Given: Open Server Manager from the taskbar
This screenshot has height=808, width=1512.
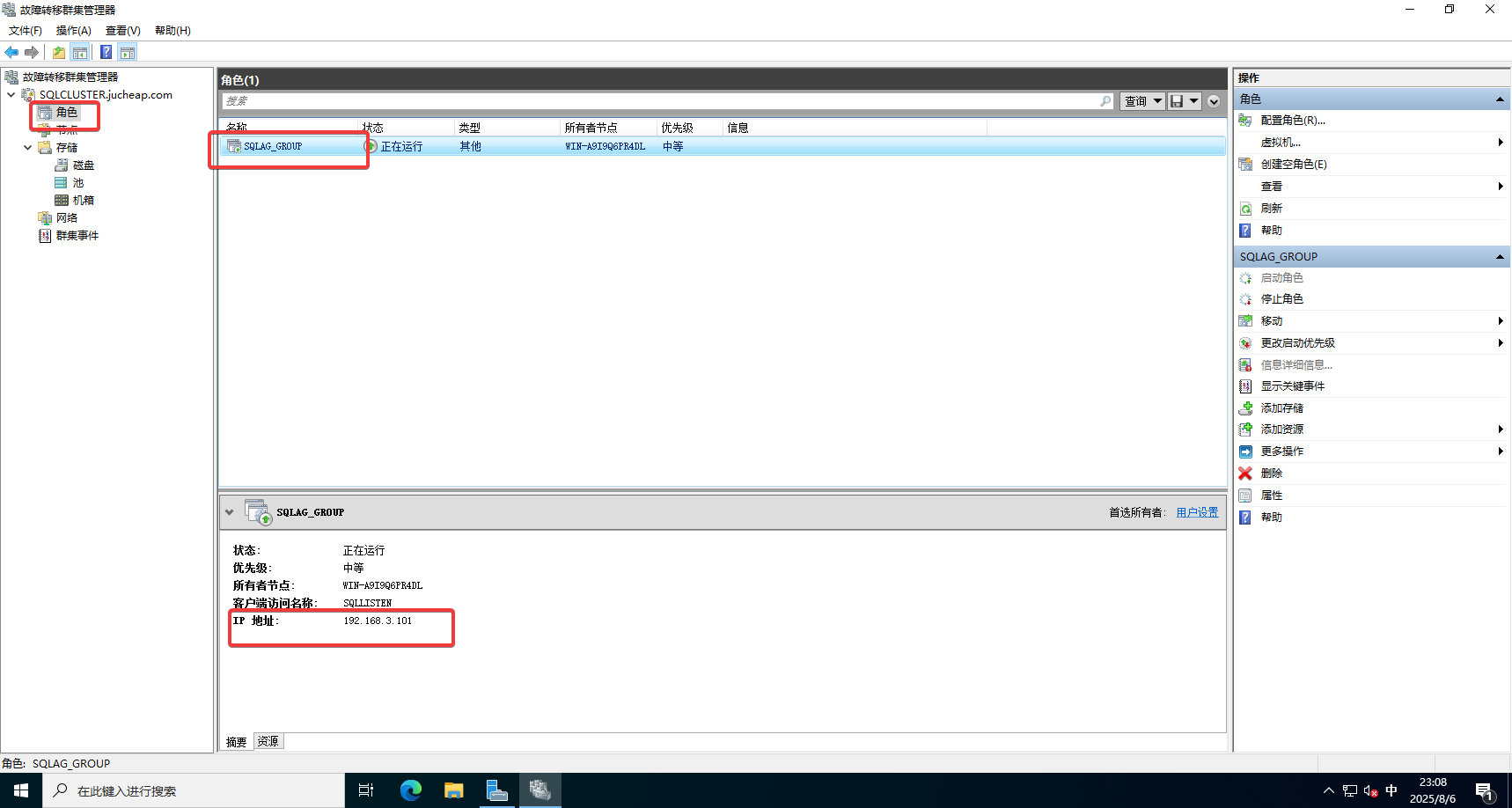Looking at the screenshot, I should tap(497, 790).
